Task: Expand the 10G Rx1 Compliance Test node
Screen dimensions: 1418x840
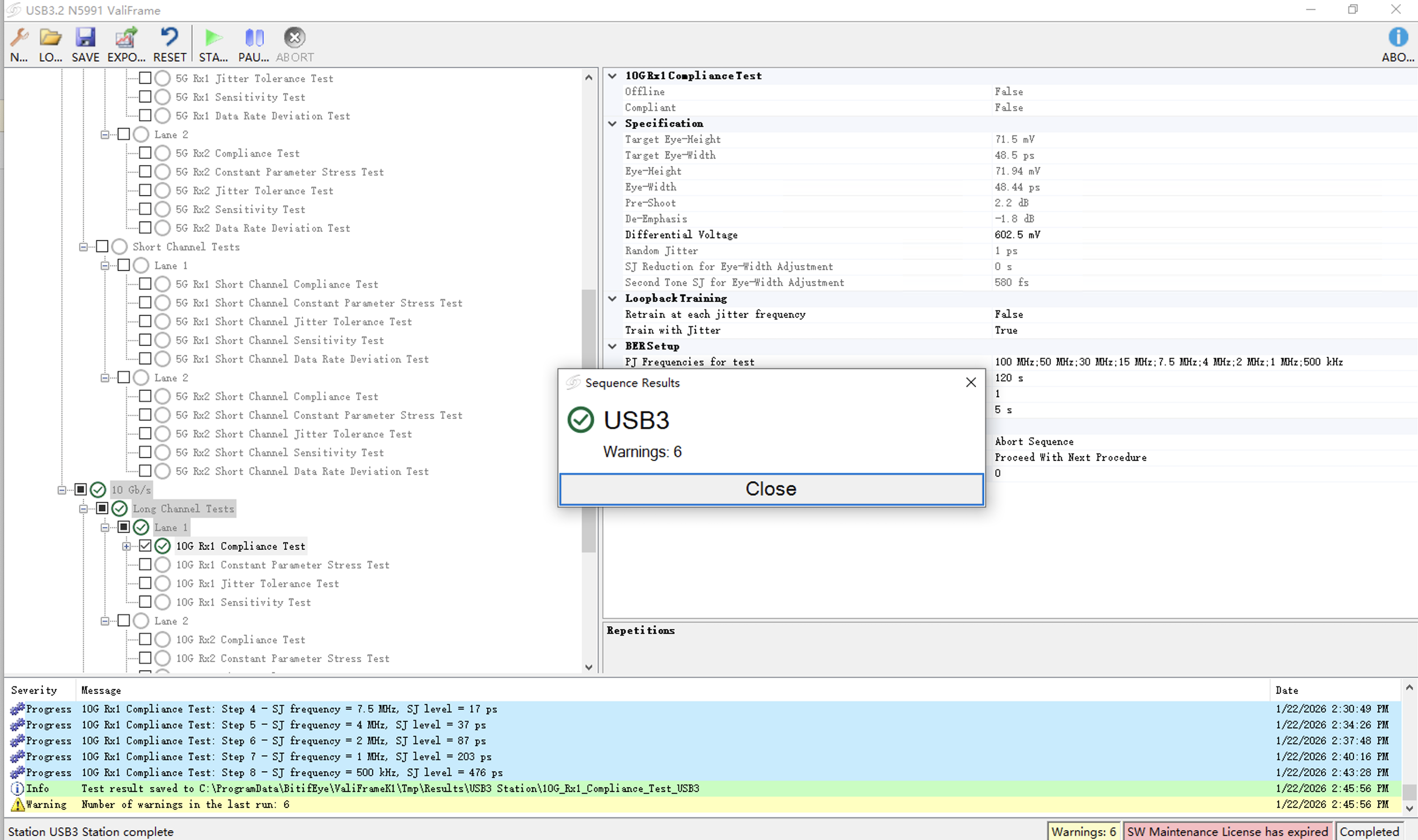Action: [x=126, y=546]
